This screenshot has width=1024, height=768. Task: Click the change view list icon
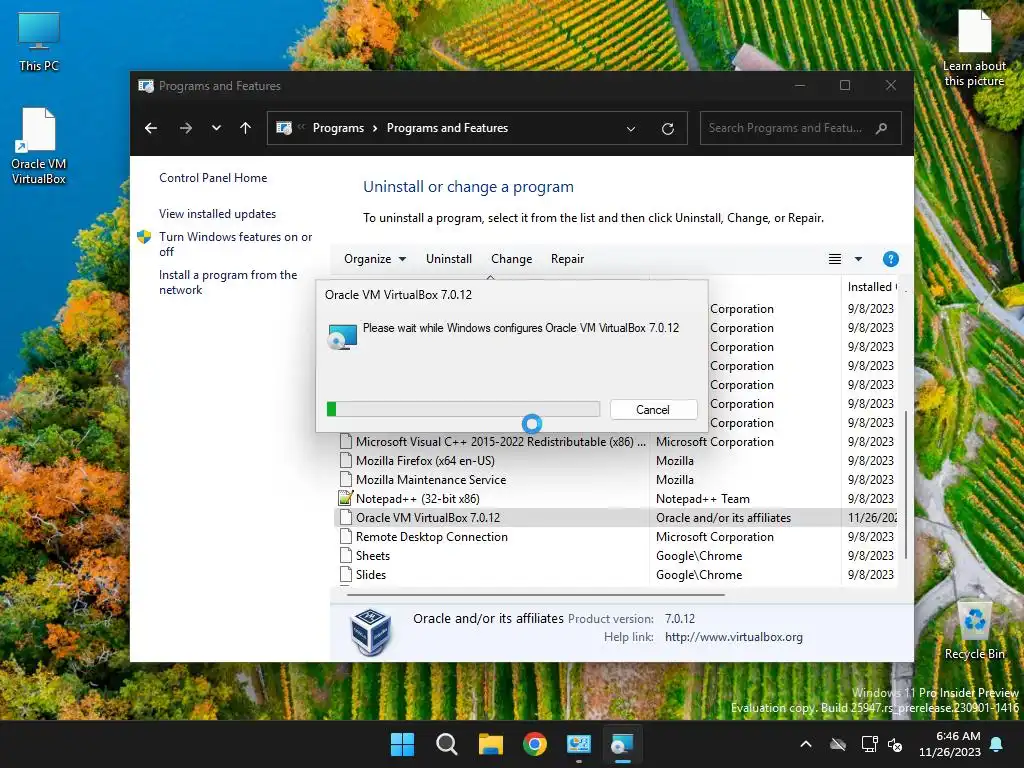(x=835, y=259)
